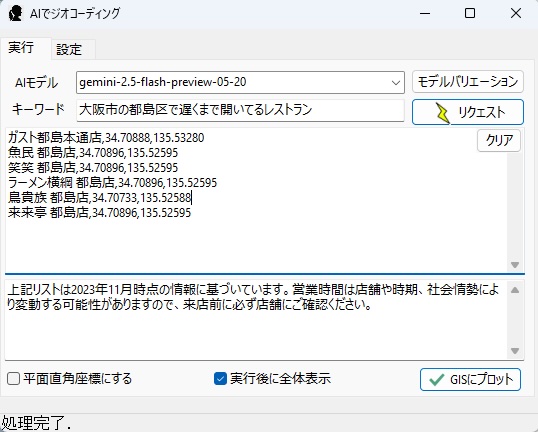
Task: Click the 鳥貴族 都島店 result line
Action: [100, 198]
